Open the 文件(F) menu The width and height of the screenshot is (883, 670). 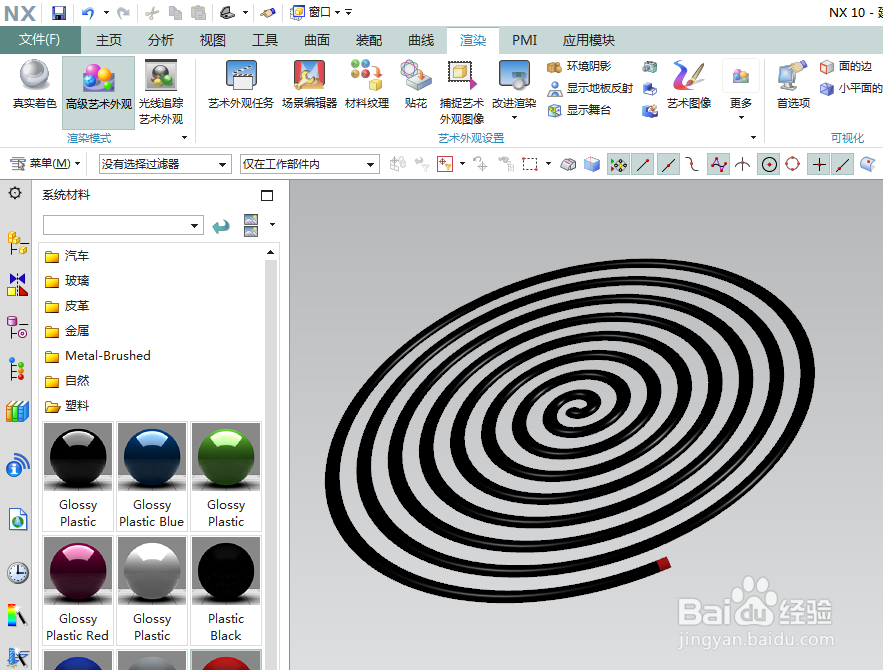pos(39,39)
